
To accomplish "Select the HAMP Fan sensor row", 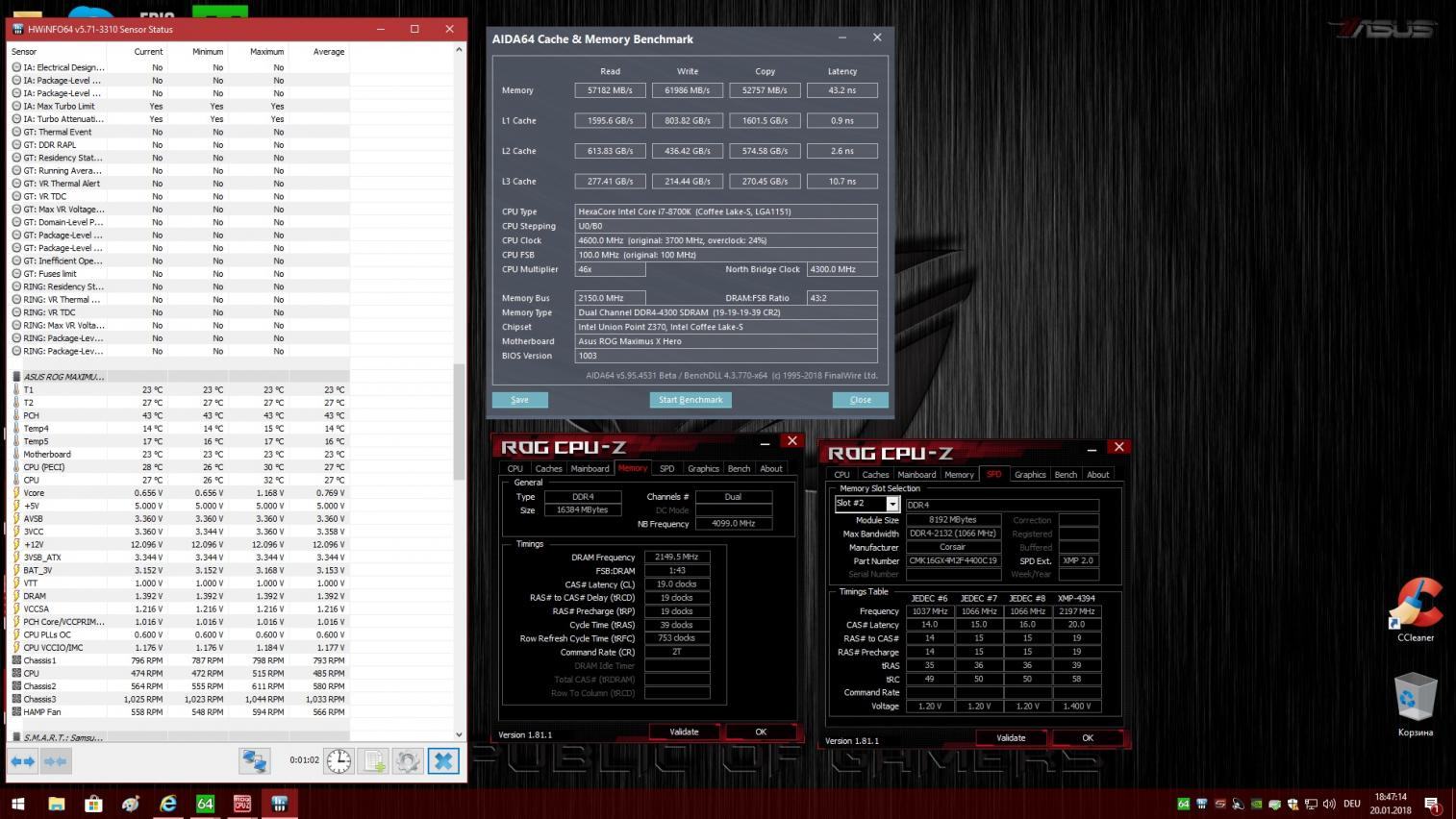I will point(179,712).
